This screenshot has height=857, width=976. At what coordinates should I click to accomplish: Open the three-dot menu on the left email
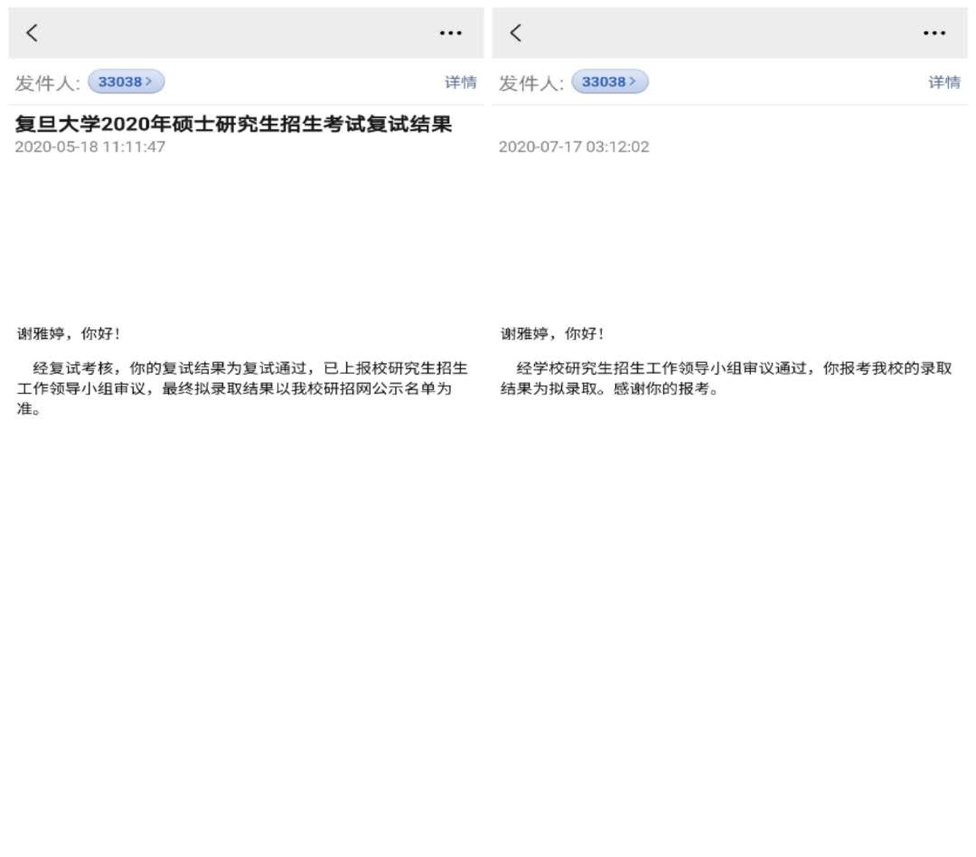[x=451, y=33]
